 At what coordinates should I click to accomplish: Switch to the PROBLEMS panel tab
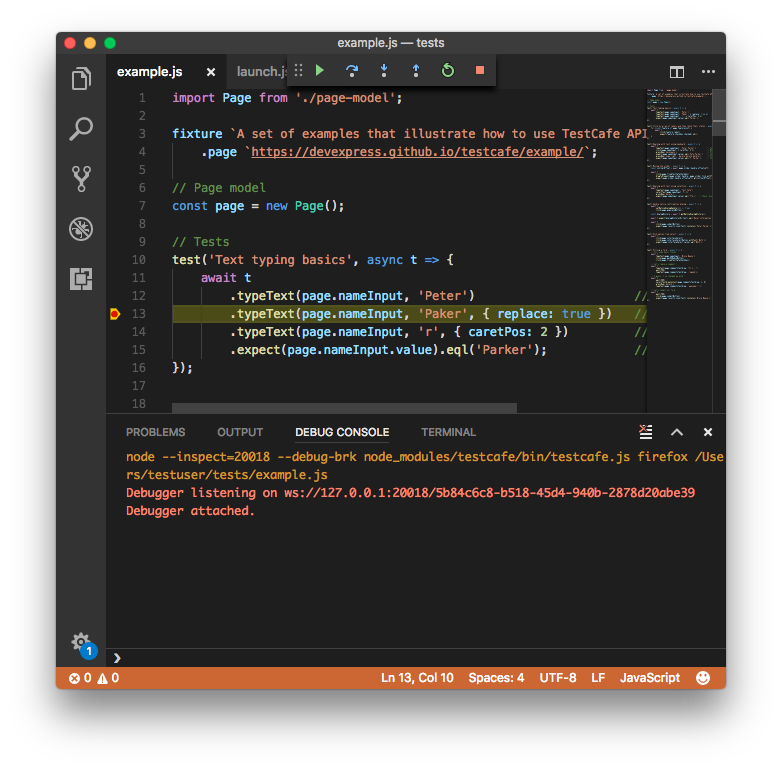click(x=155, y=432)
